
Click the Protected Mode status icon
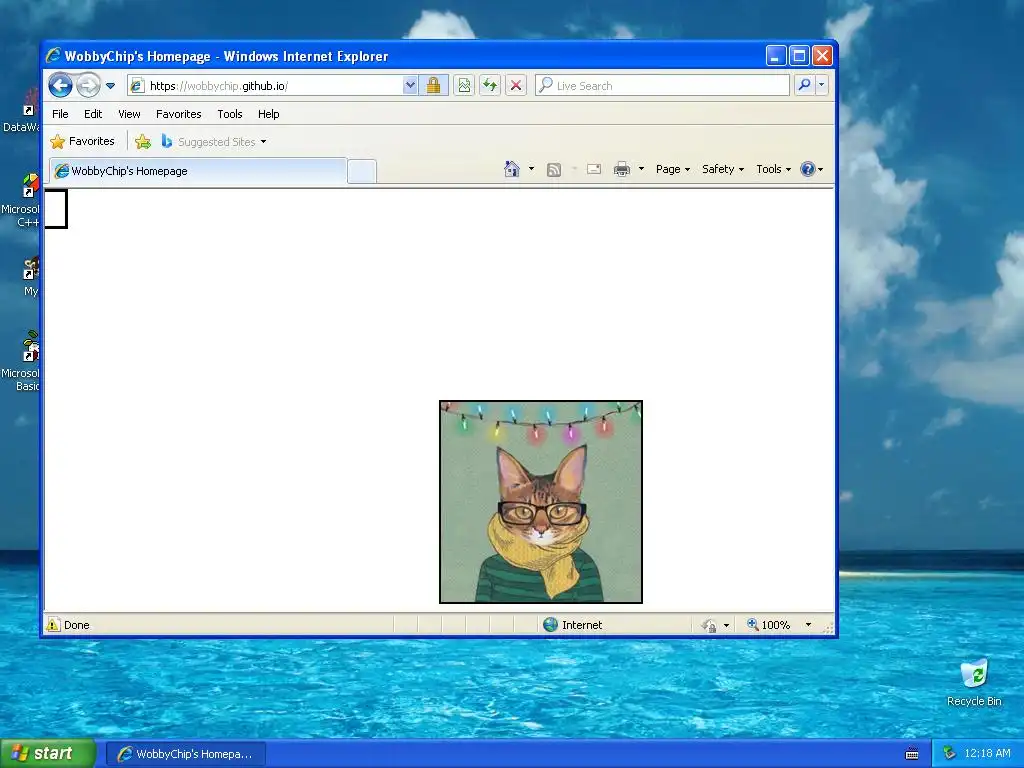pos(709,625)
